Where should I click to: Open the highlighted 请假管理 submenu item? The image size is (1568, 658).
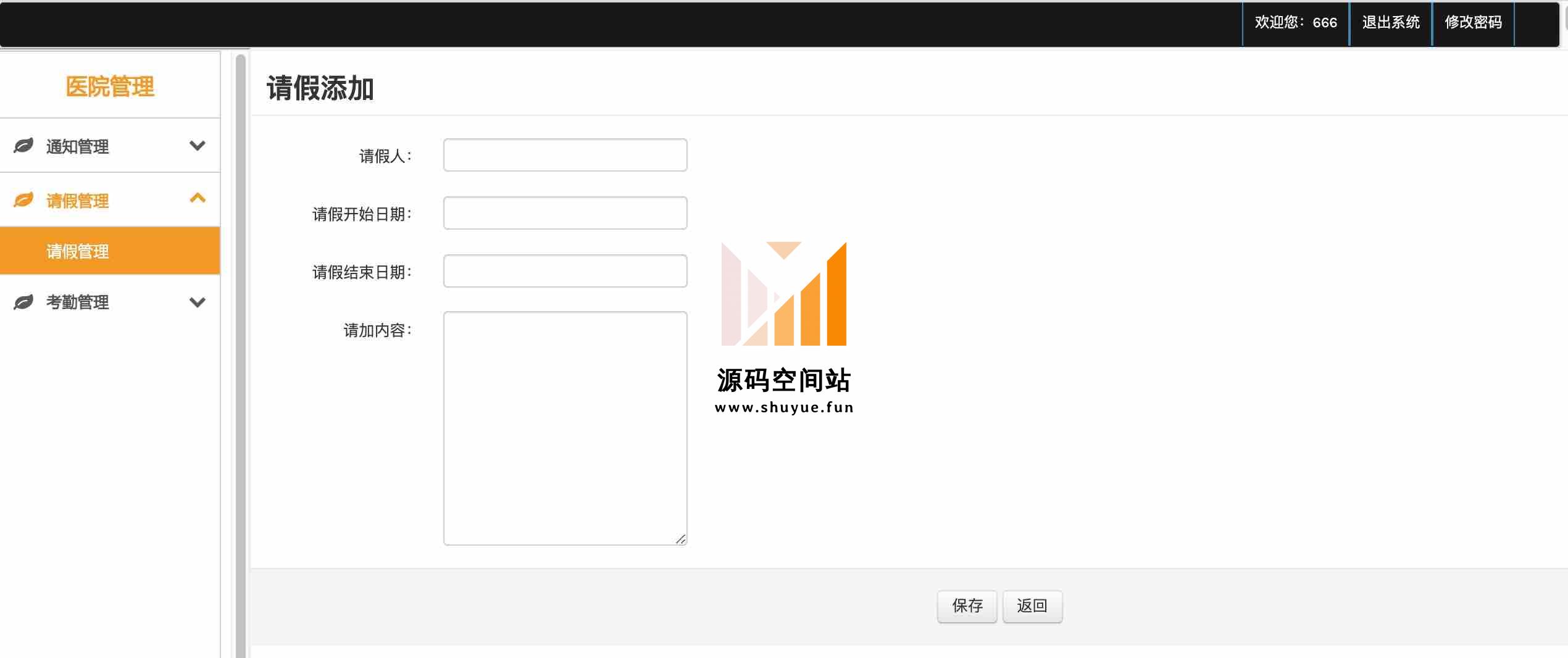click(x=110, y=251)
